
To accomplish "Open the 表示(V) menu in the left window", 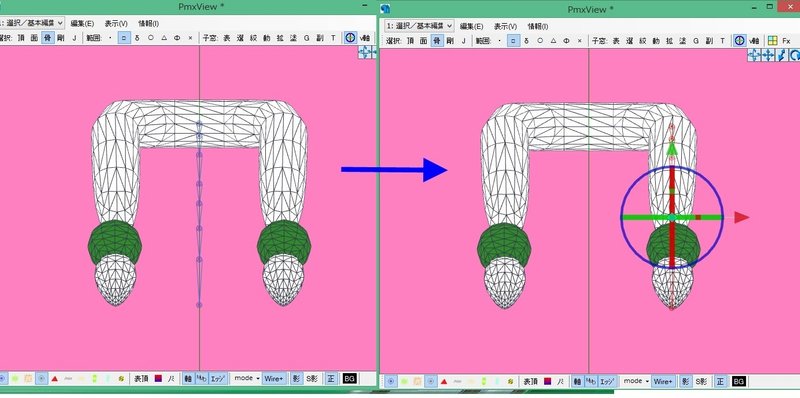I will click(x=116, y=23).
